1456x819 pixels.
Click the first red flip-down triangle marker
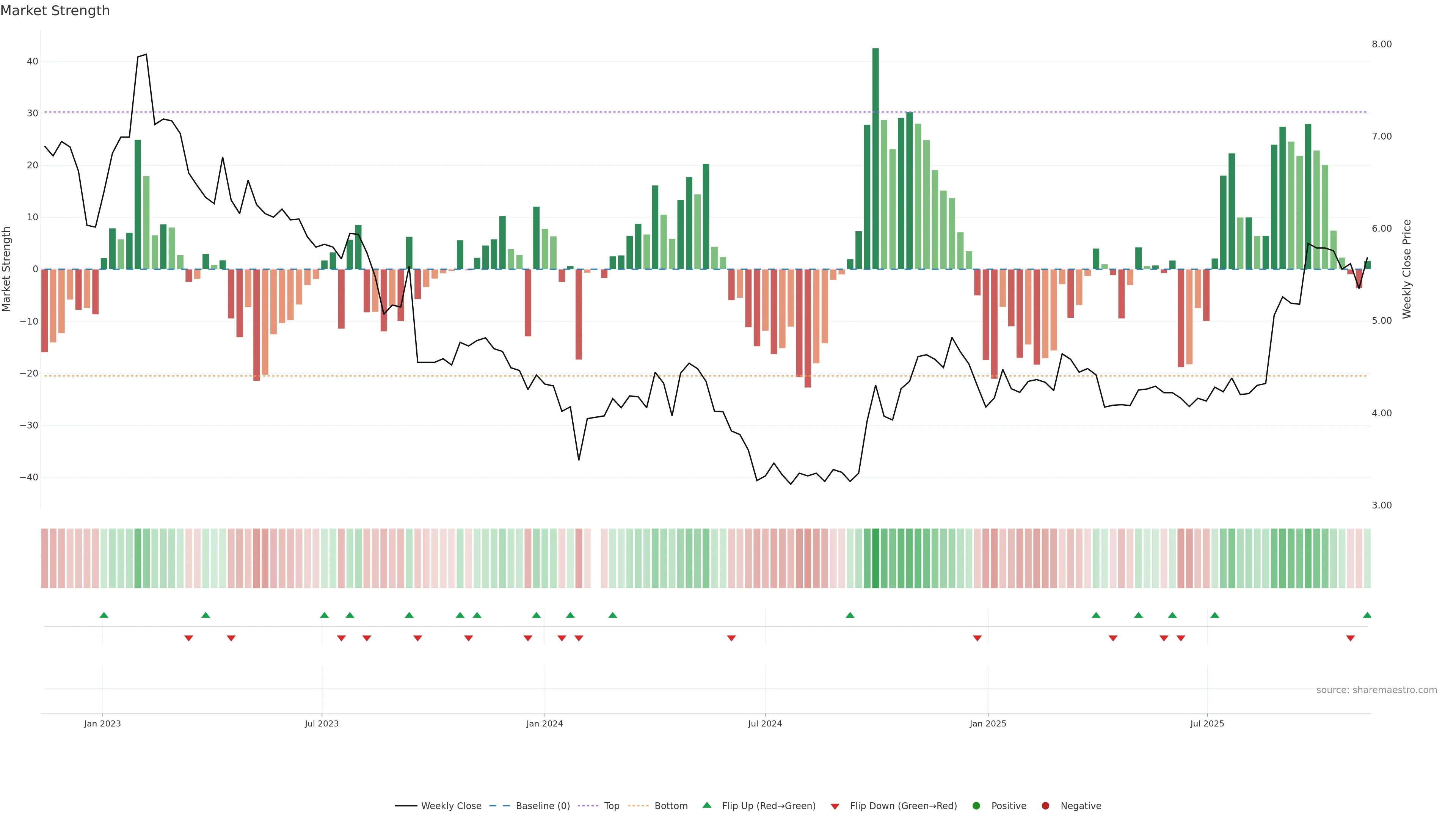[x=189, y=638]
